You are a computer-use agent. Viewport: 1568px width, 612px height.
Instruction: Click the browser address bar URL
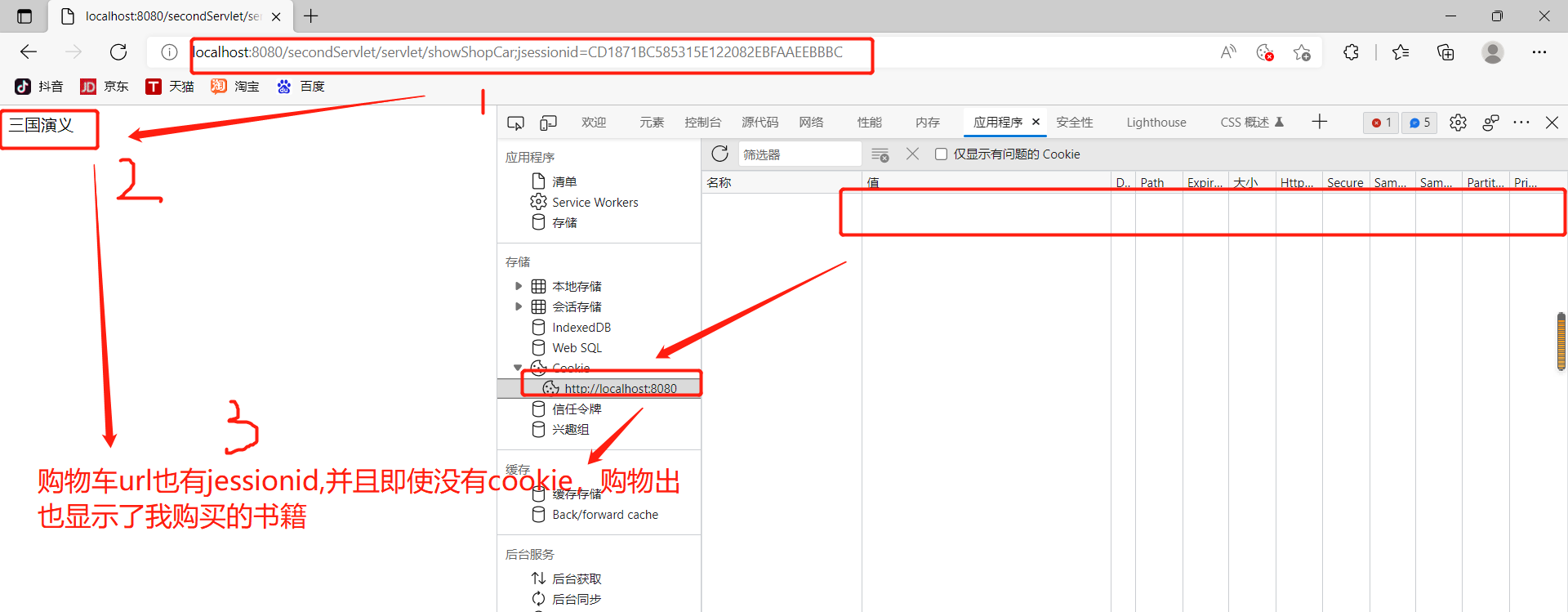click(518, 52)
